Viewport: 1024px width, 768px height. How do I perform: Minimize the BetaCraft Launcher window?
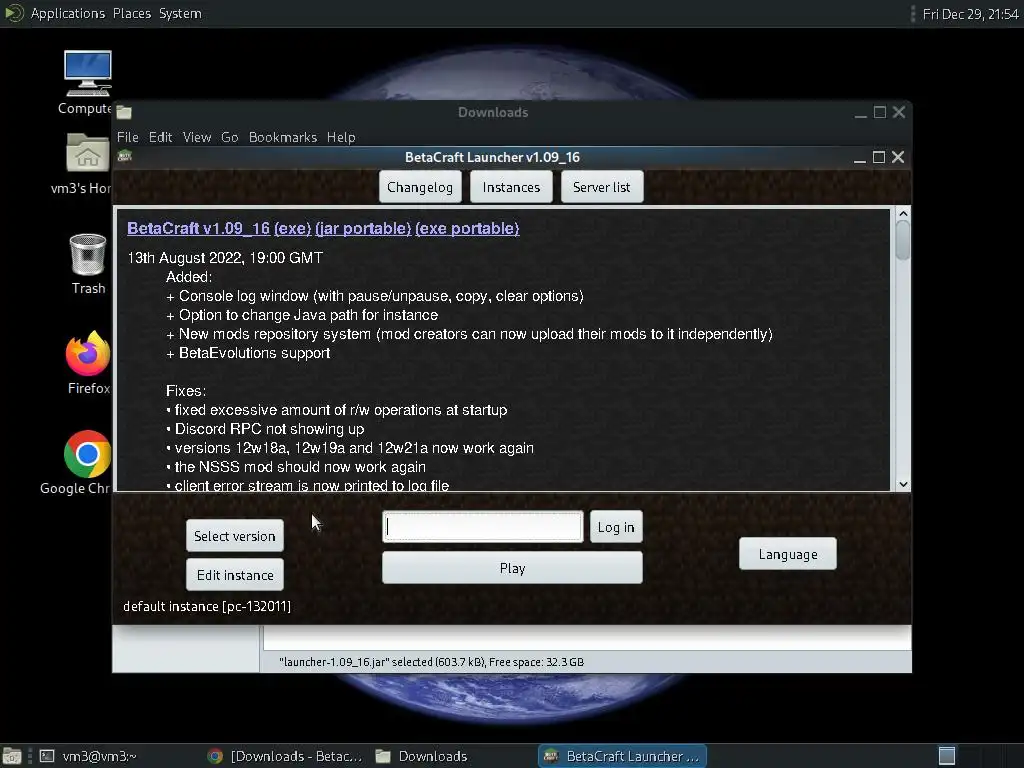point(860,157)
